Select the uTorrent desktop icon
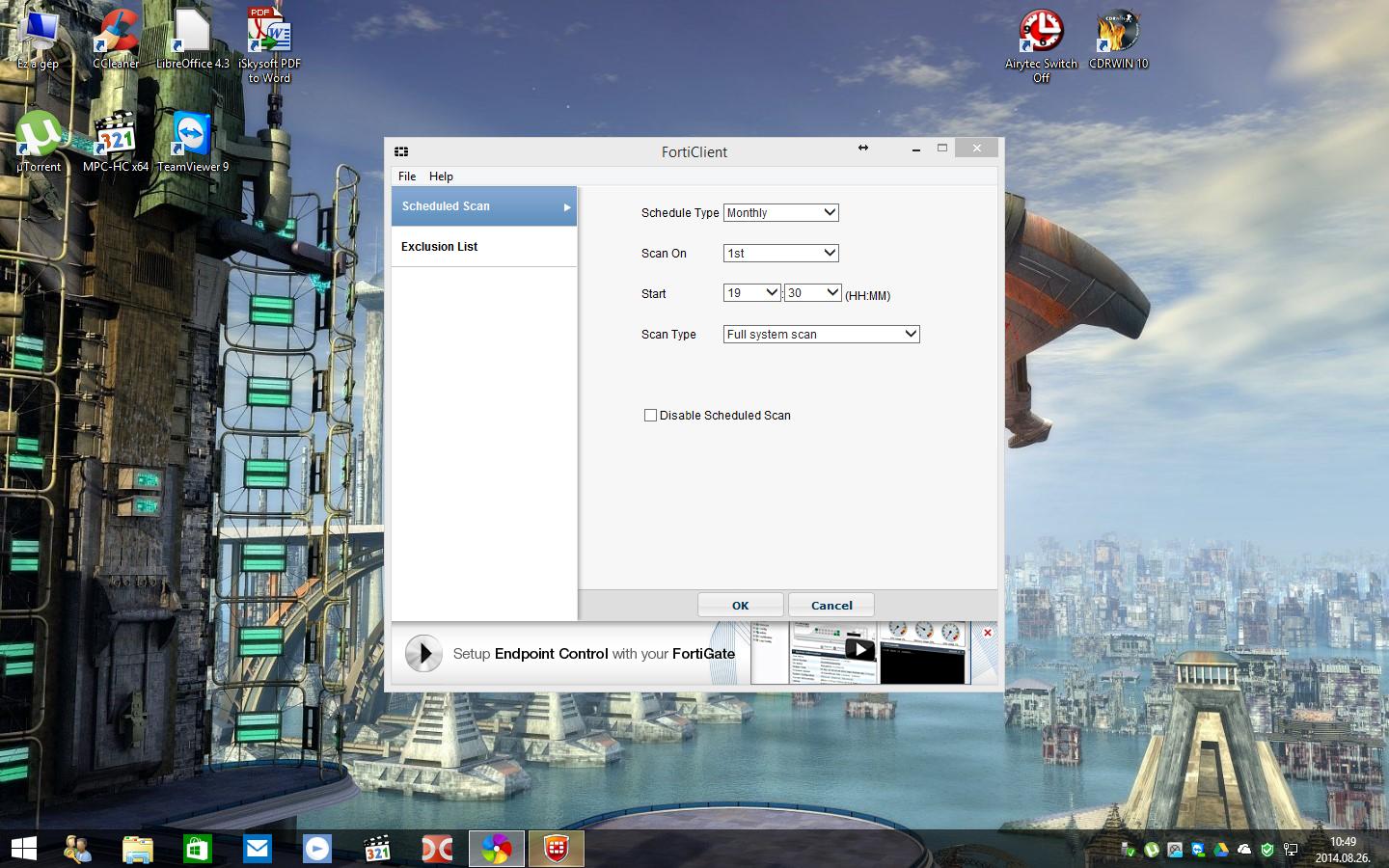 tap(39, 142)
